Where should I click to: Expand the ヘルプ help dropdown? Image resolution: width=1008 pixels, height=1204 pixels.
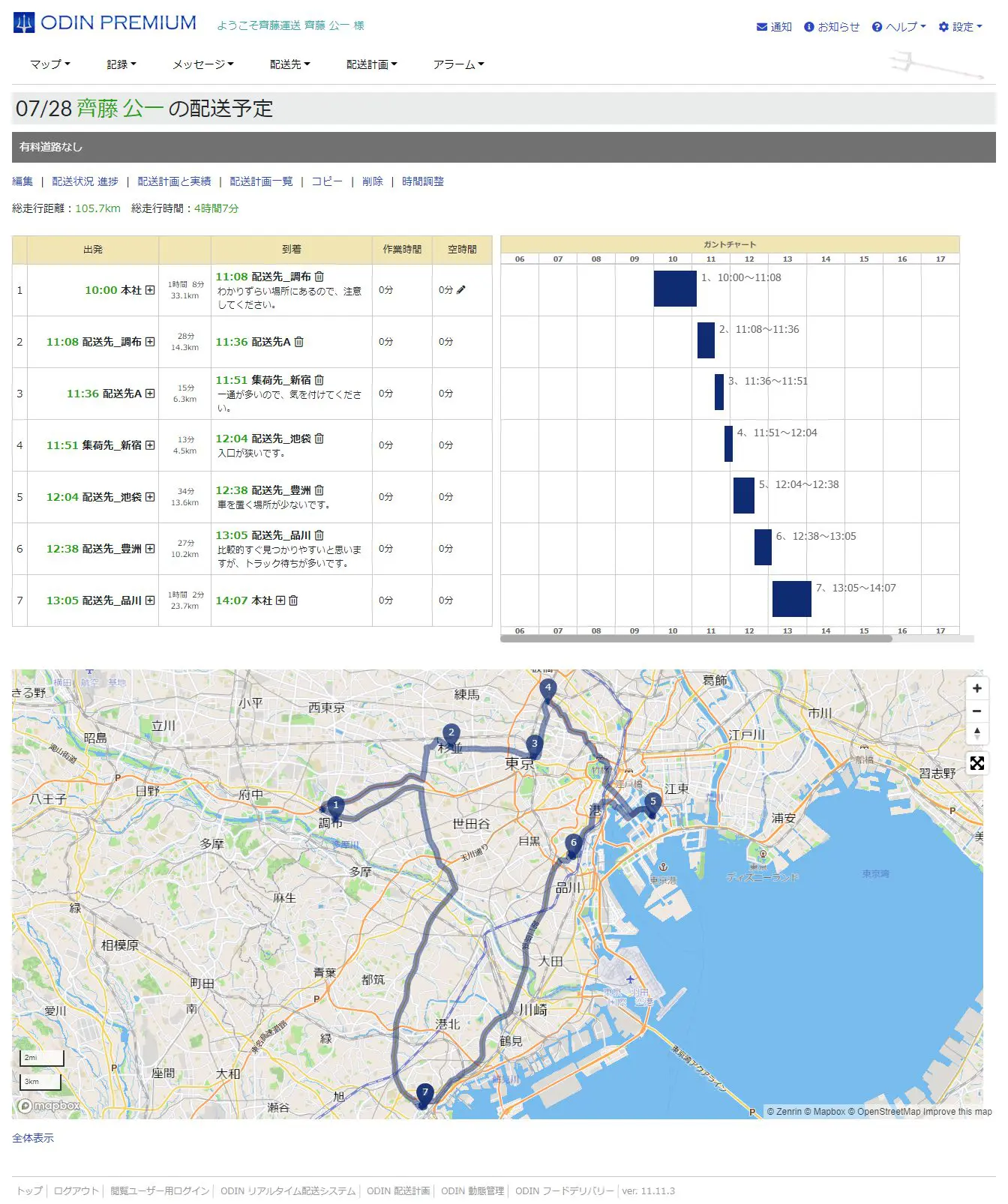(898, 27)
